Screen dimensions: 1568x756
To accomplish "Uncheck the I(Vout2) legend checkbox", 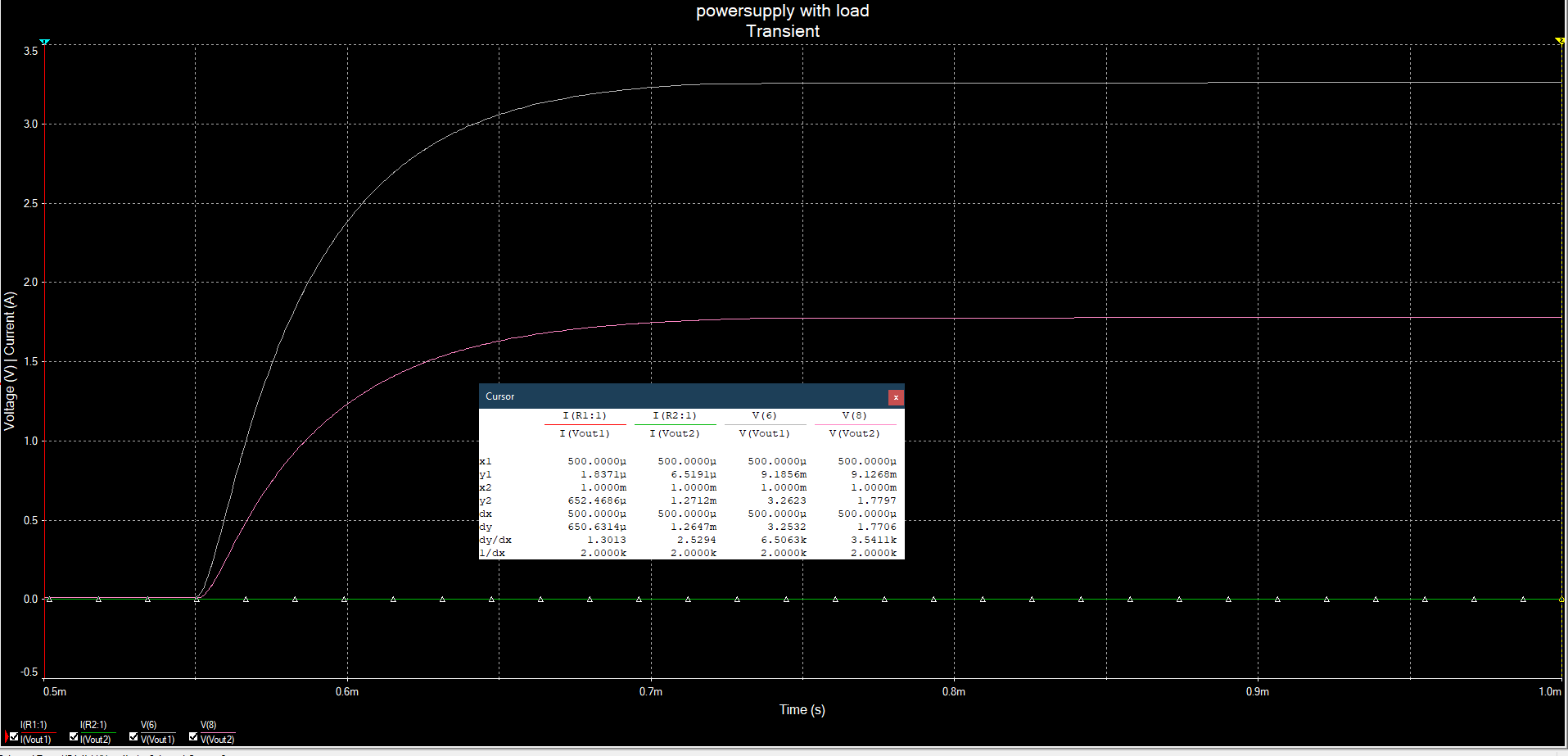I will 74,737.
